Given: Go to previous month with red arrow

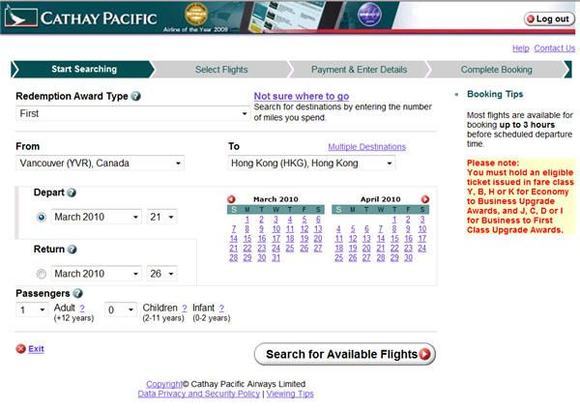Looking at the screenshot, I should click(x=231, y=199).
